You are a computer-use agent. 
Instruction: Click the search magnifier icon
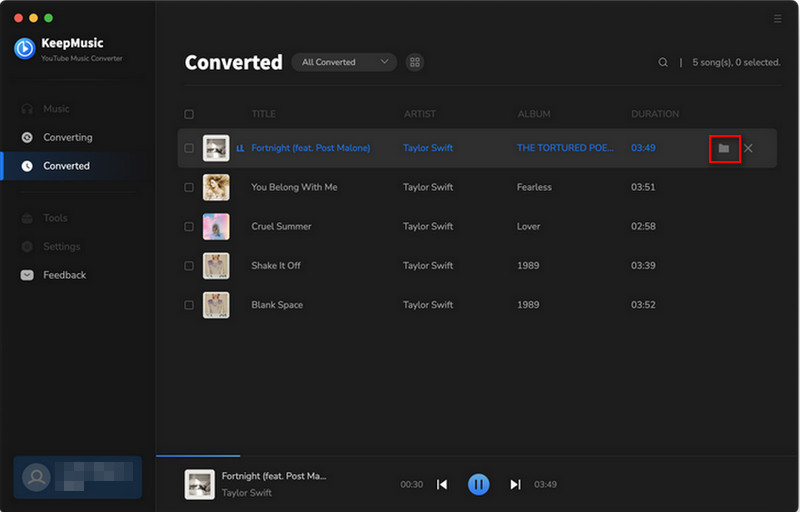(x=663, y=62)
